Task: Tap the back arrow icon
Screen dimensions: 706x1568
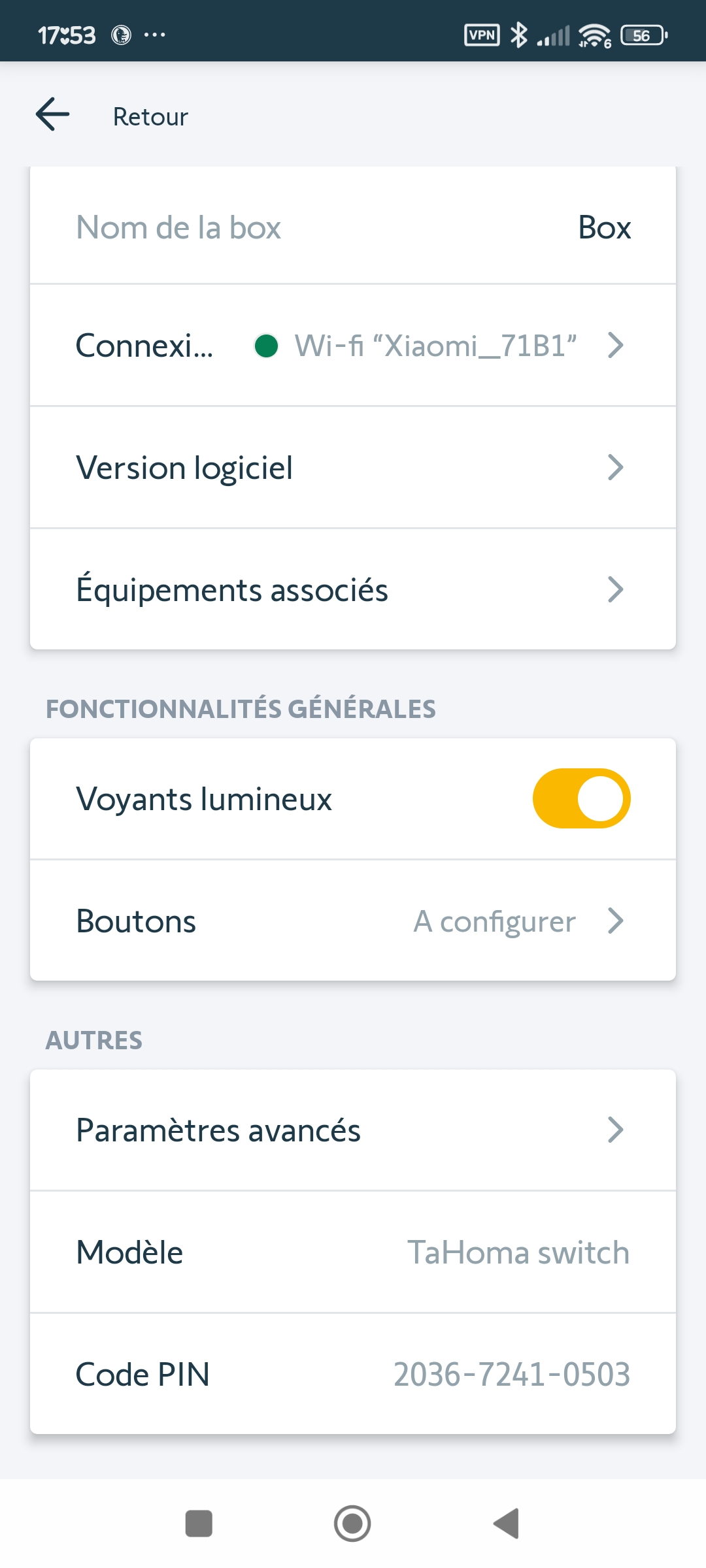Action: (x=53, y=115)
